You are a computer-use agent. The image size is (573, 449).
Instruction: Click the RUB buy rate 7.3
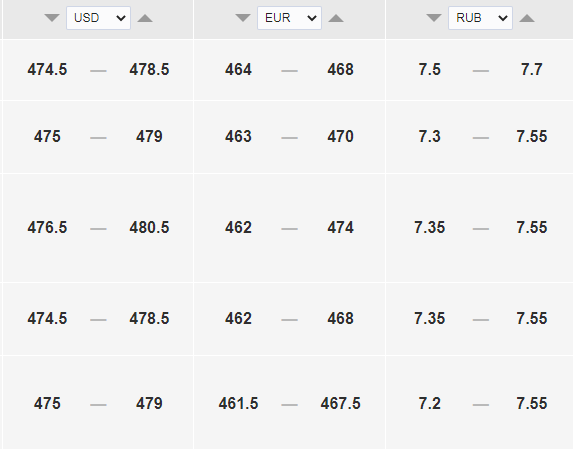(429, 137)
